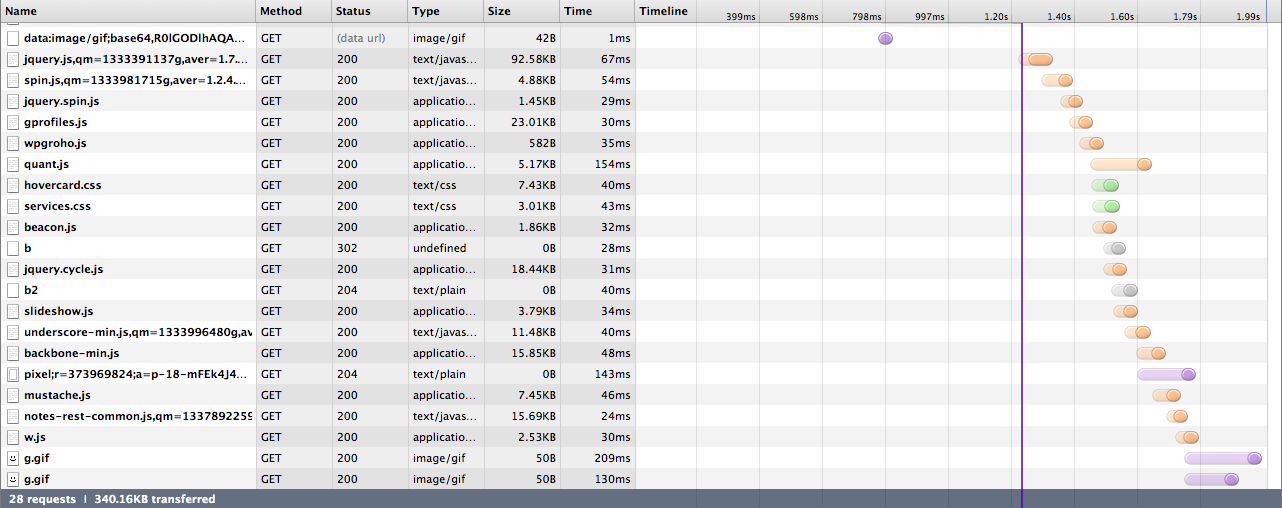Sort by the Status column header

(x=369, y=11)
